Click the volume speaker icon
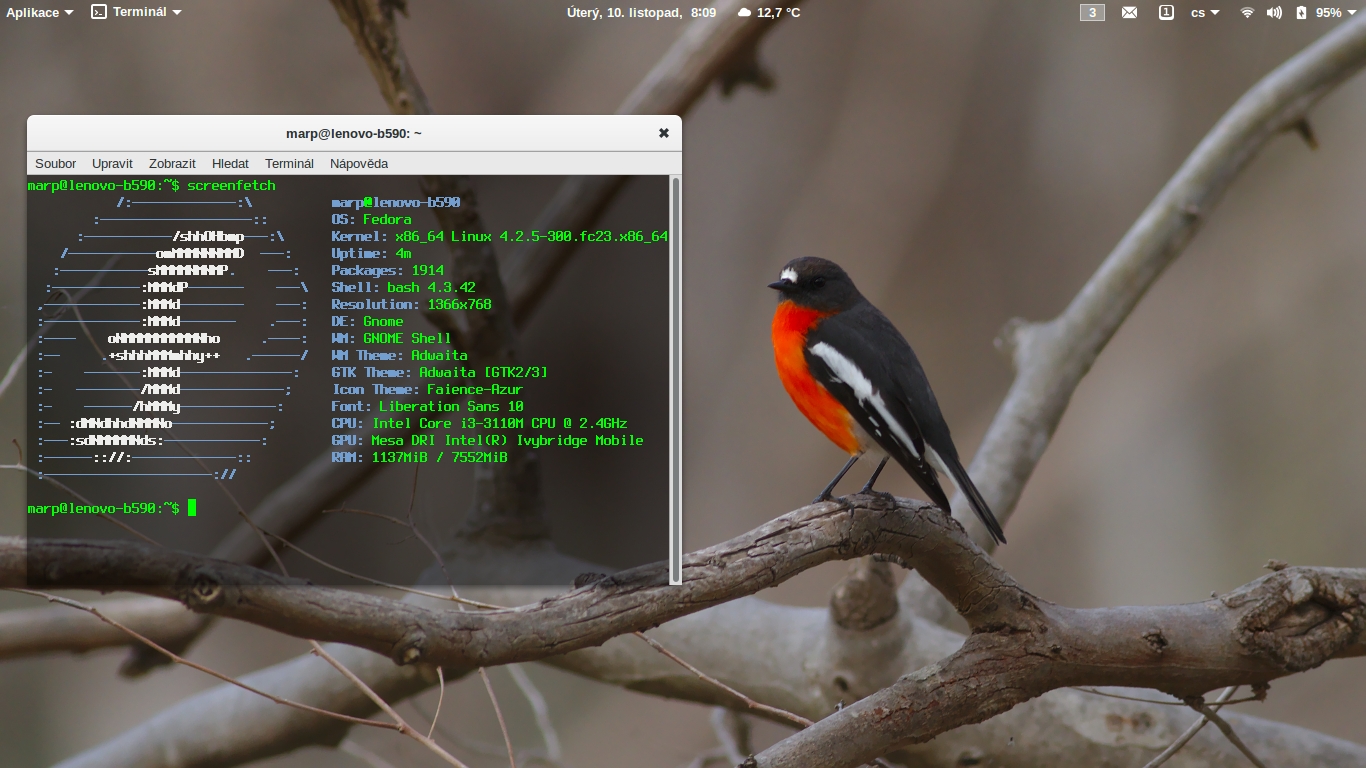Image resolution: width=1366 pixels, height=768 pixels. coord(1274,13)
